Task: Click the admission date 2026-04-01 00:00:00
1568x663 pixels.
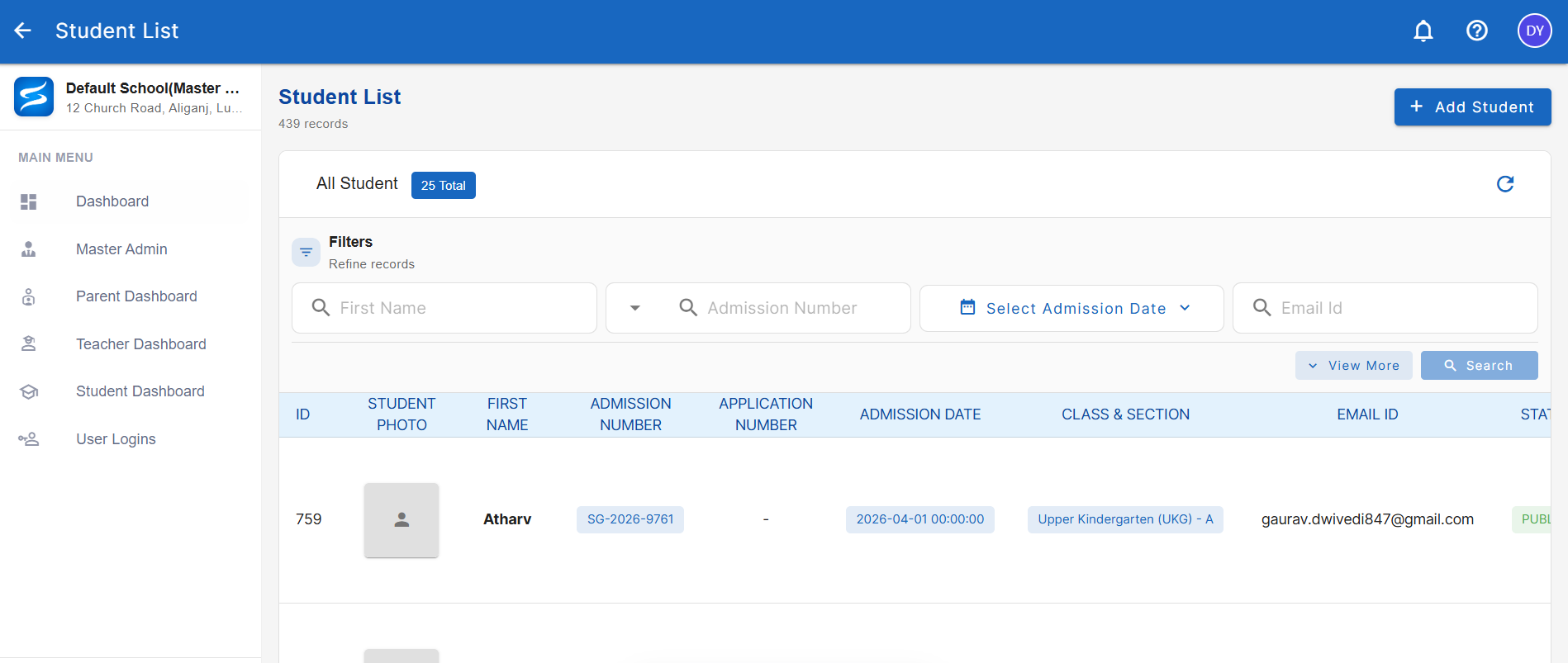Action: pyautogui.click(x=920, y=519)
